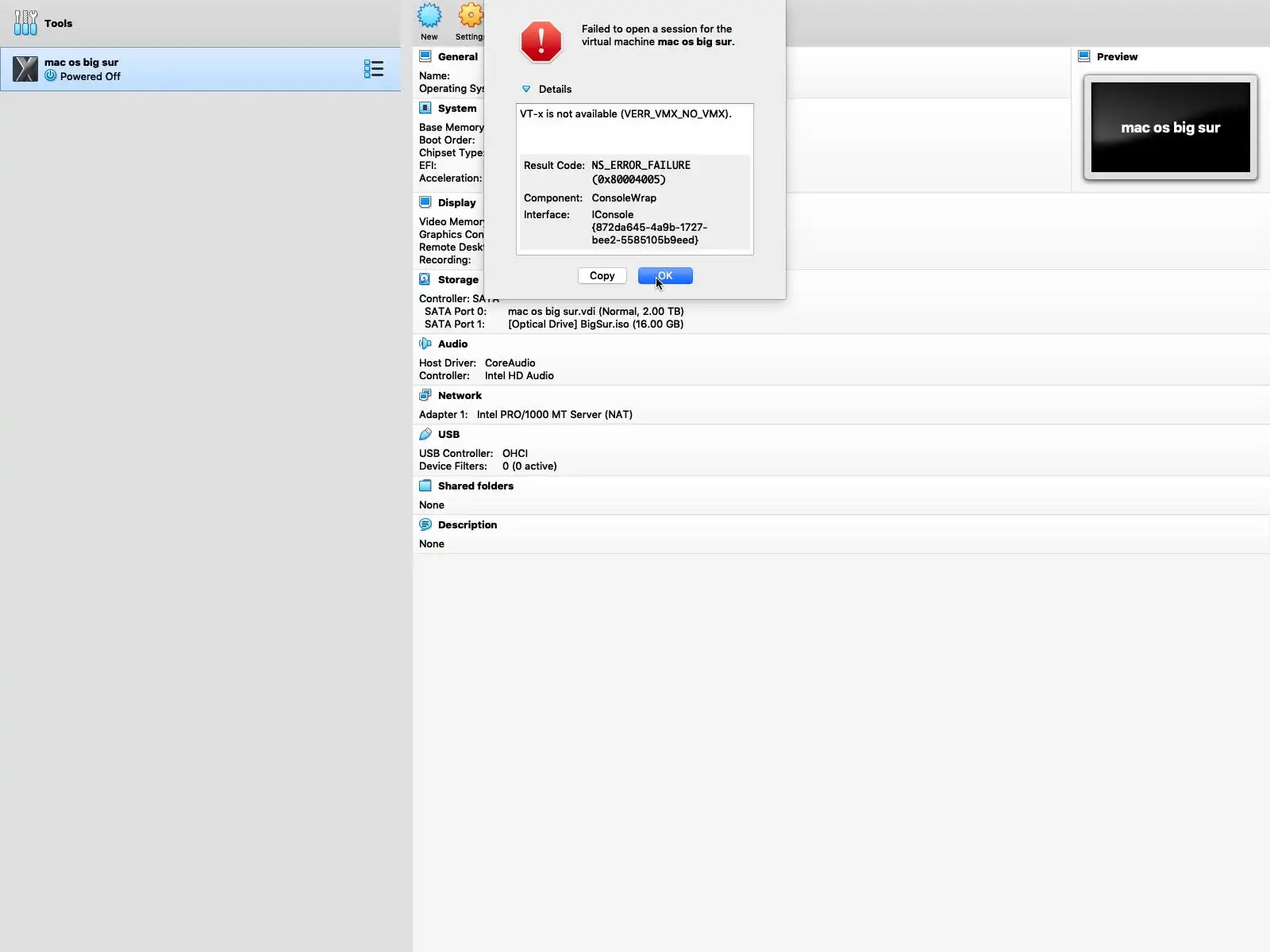The image size is (1270, 952).
Task: Open the General settings heading
Action: click(x=458, y=56)
